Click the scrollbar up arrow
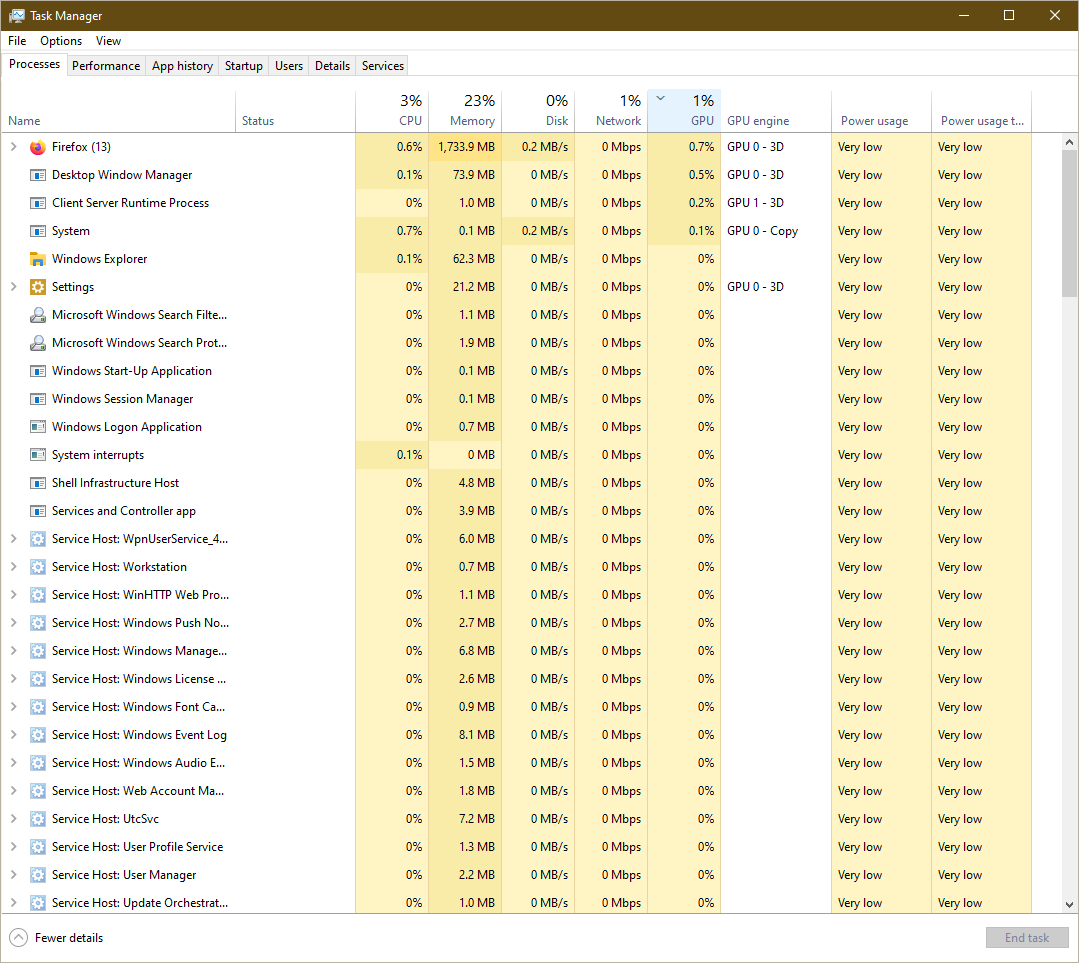 click(x=1069, y=142)
